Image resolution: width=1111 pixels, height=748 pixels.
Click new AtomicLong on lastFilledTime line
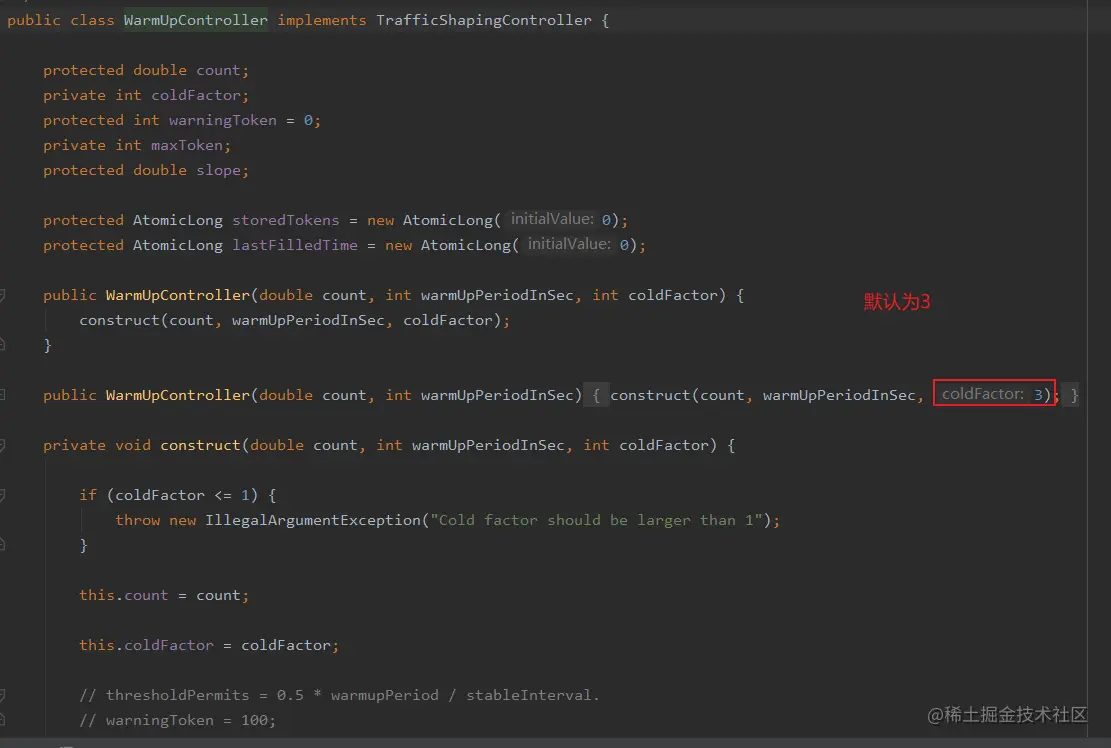click(448, 245)
